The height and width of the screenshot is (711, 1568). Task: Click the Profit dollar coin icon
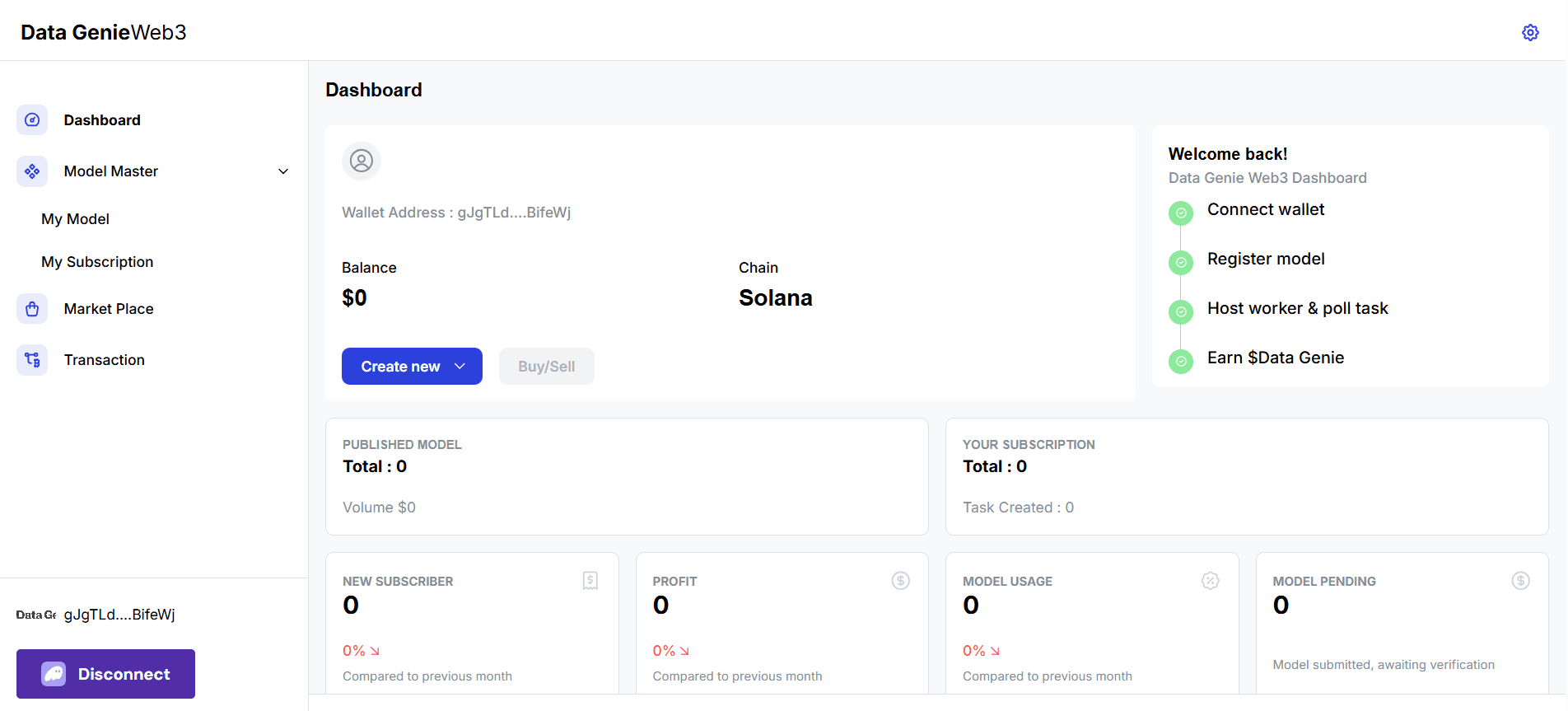pyautogui.click(x=901, y=581)
